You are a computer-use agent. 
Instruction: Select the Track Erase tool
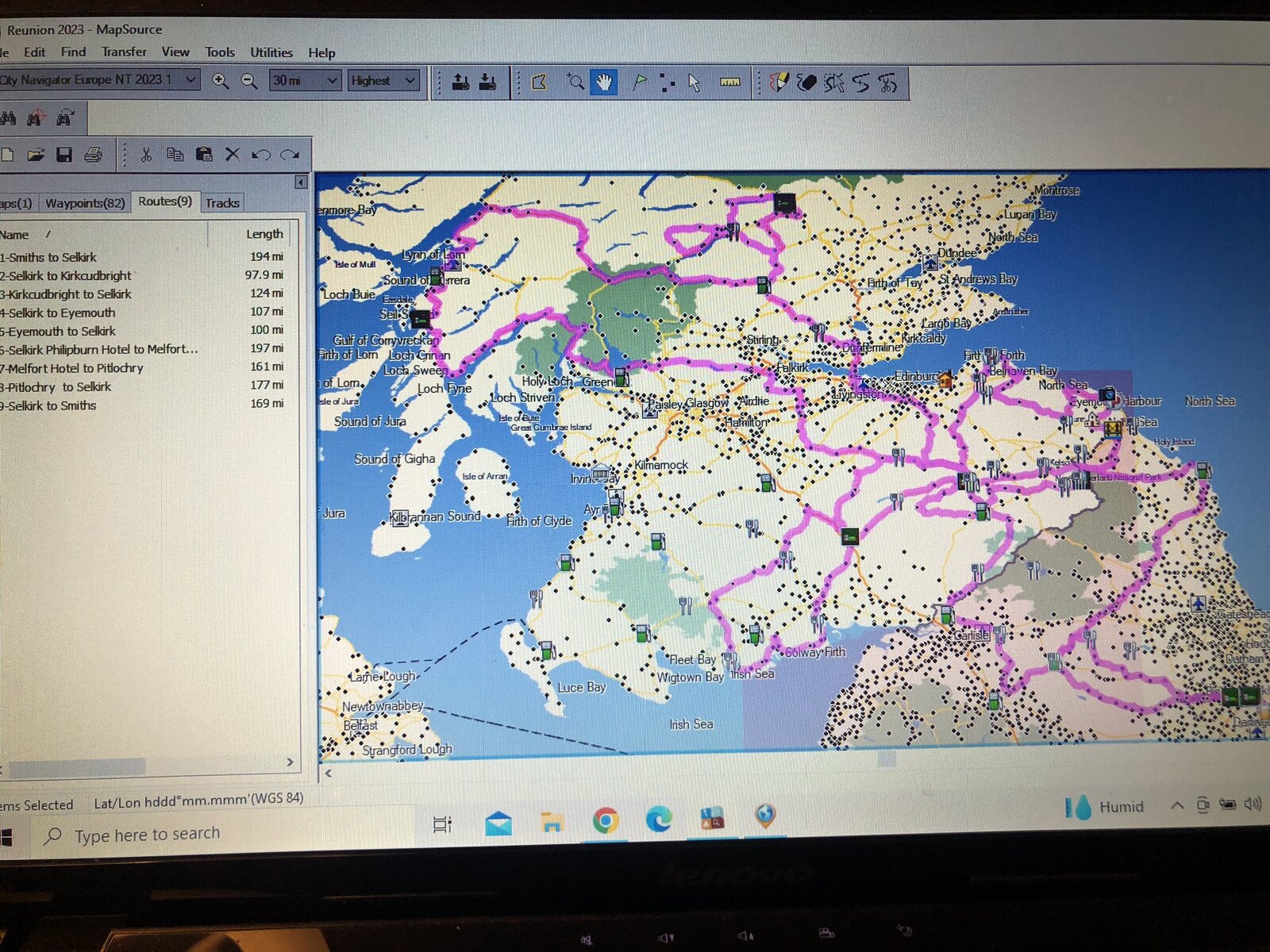click(x=806, y=83)
